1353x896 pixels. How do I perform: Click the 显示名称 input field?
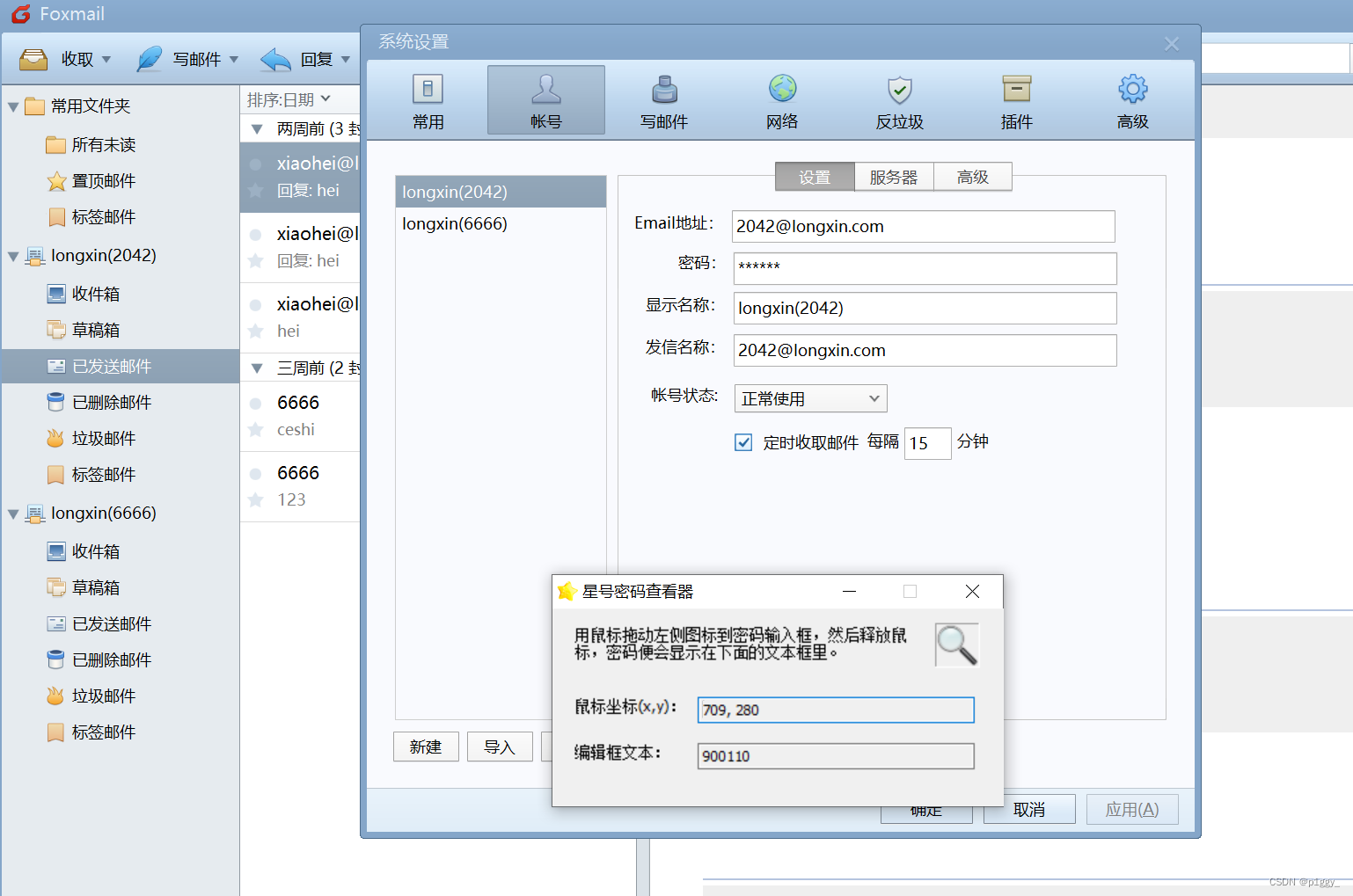tap(925, 308)
